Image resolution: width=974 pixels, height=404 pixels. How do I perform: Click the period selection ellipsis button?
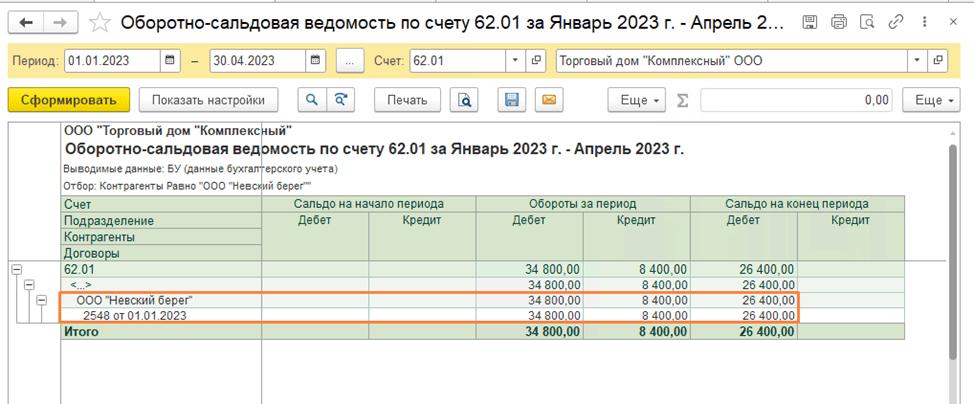click(349, 61)
